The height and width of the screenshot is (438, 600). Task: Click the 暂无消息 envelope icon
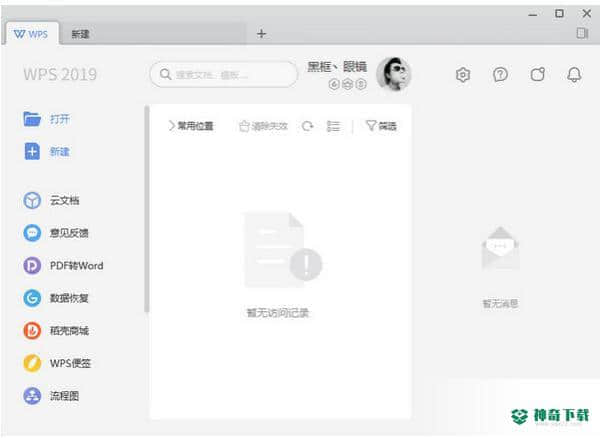(x=500, y=248)
